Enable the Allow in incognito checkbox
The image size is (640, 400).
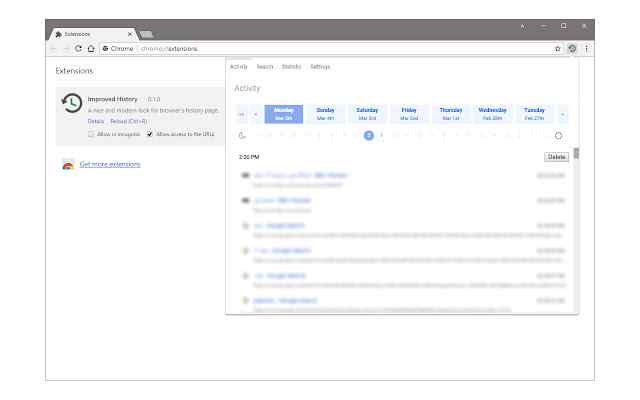(x=91, y=134)
